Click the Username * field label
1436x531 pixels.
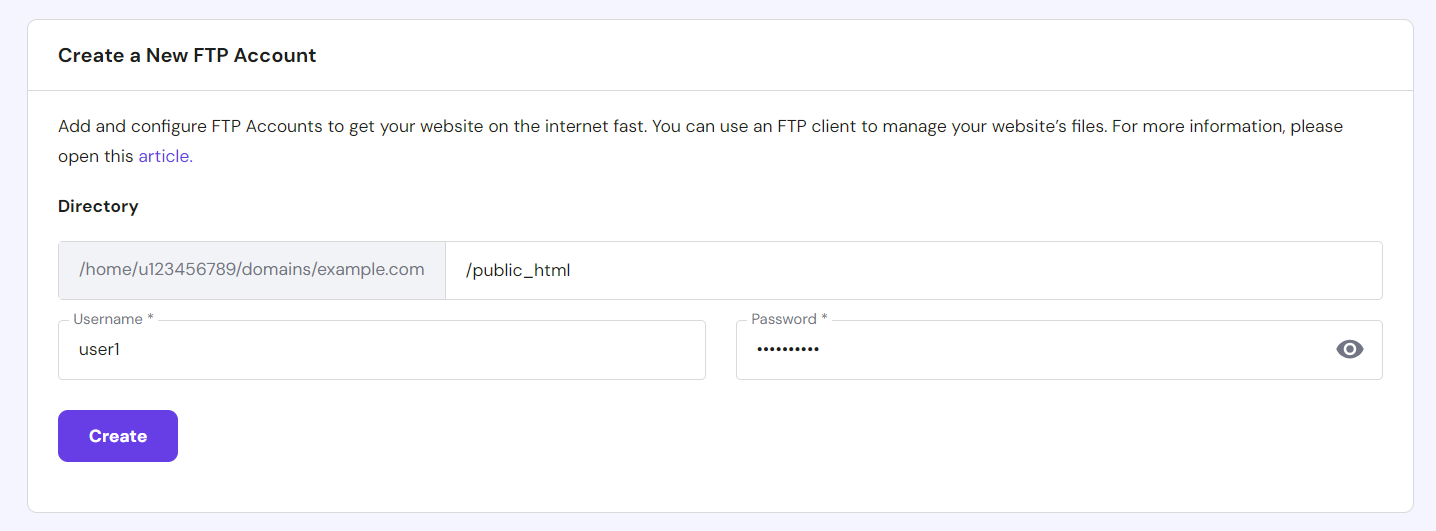tap(113, 319)
